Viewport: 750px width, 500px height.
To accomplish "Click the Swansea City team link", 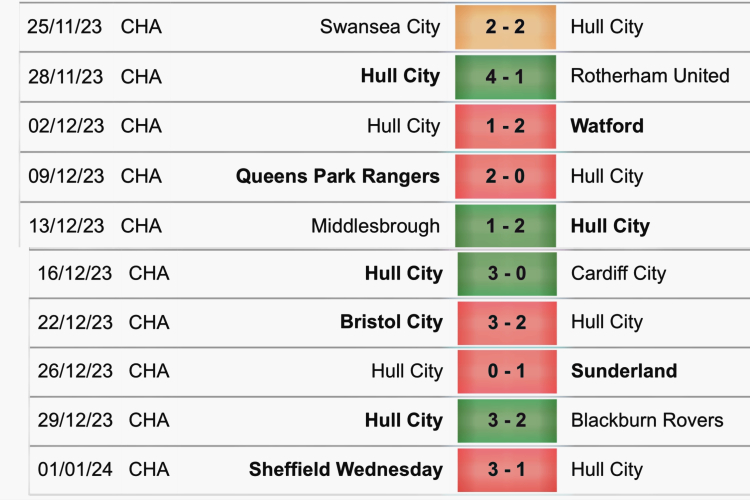I will tap(379, 27).
